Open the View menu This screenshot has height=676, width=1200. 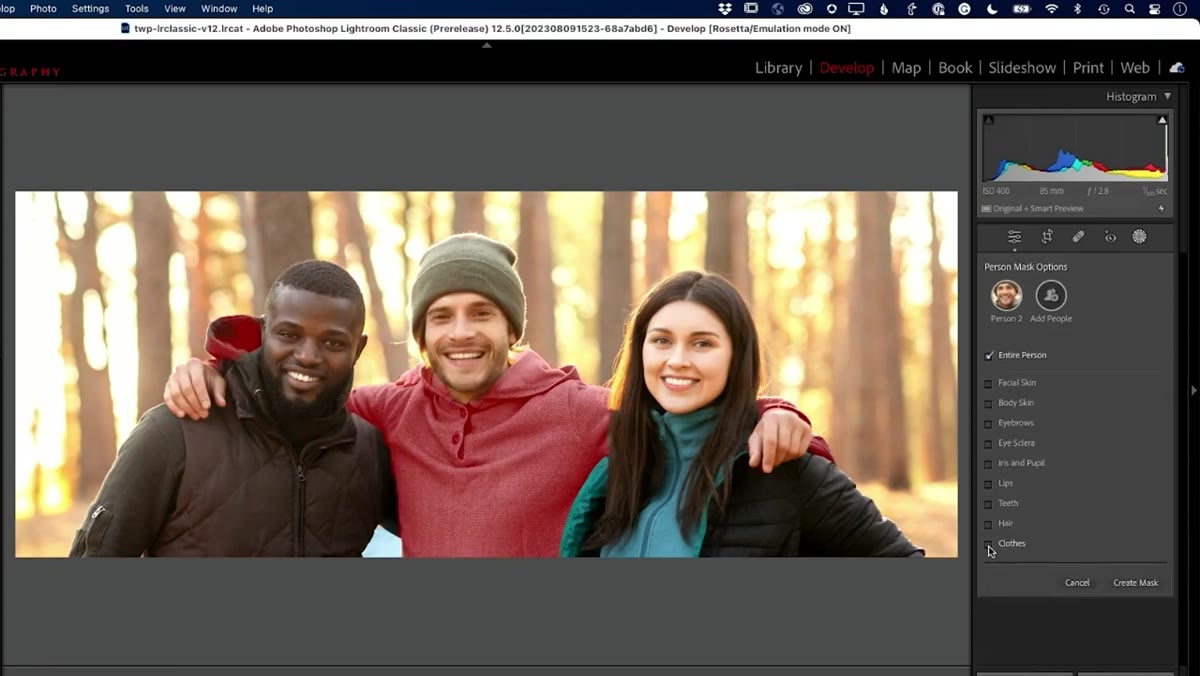pos(175,8)
